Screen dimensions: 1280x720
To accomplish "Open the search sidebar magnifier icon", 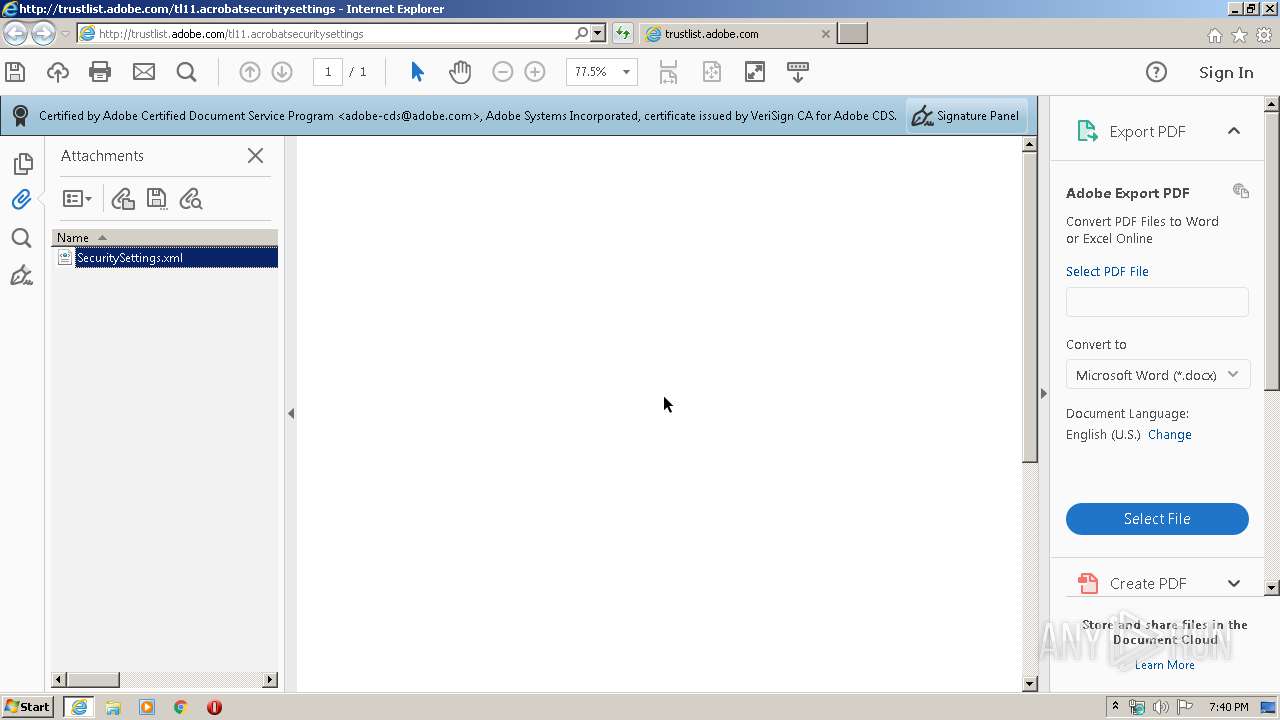I will (x=21, y=238).
